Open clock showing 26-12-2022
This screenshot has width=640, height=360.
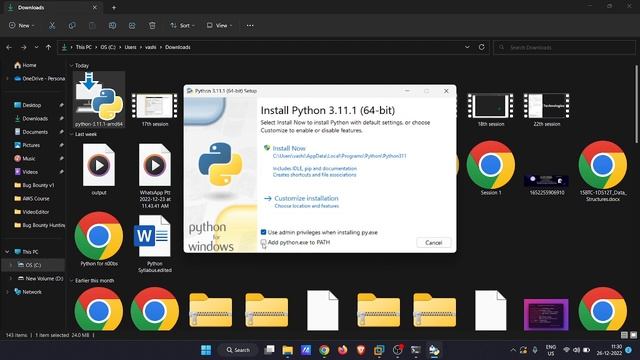[x=609, y=350]
